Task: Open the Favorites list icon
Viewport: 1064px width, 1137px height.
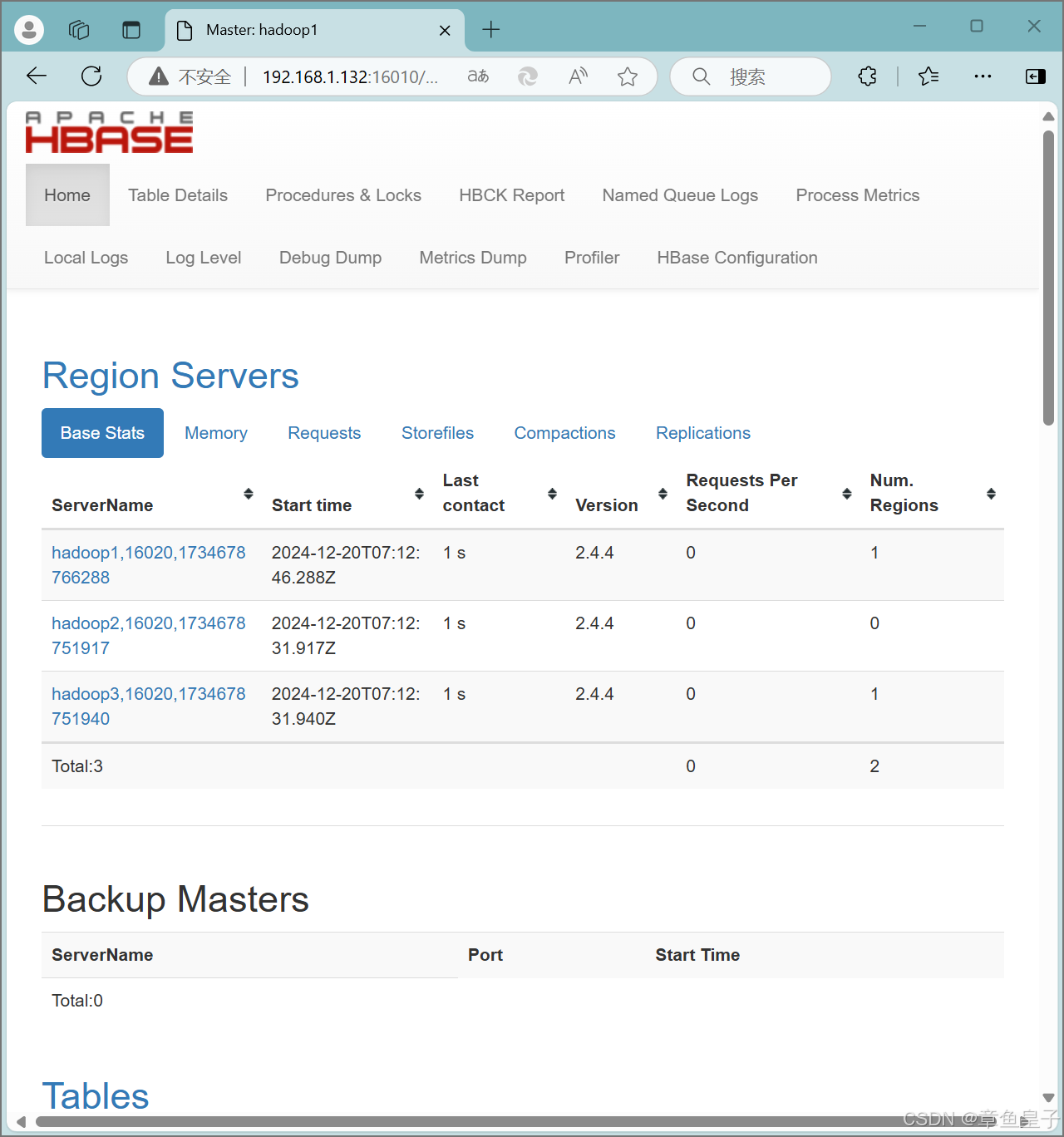Action: click(x=929, y=76)
